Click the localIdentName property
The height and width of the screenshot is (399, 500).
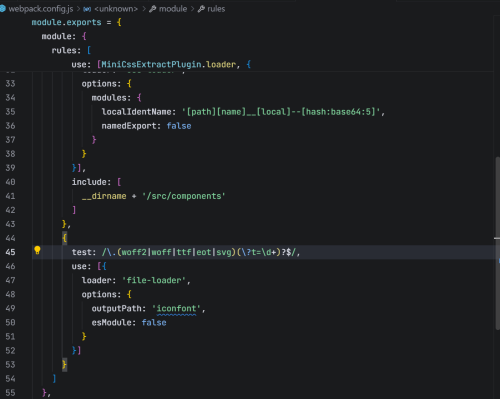click(138, 112)
